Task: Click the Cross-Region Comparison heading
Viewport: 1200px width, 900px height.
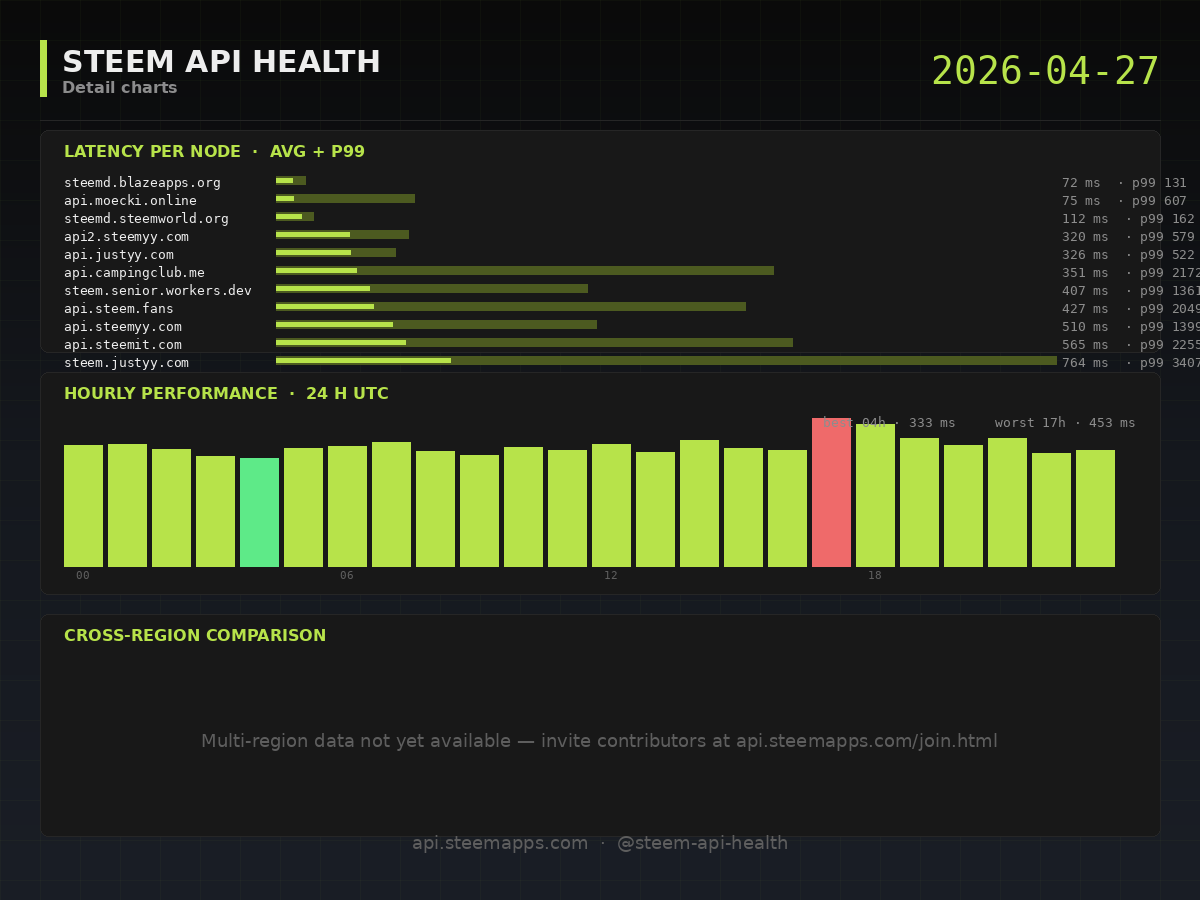Action: [195, 636]
